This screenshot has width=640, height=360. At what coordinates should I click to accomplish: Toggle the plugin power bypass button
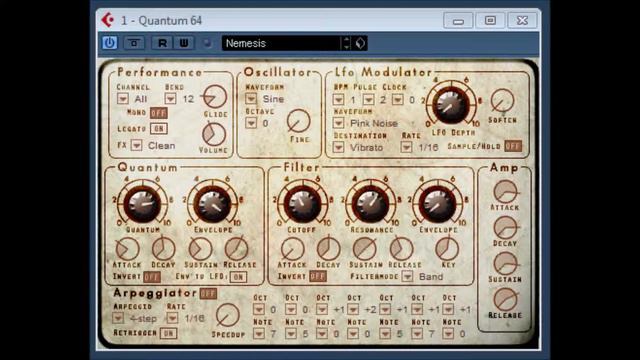109,43
